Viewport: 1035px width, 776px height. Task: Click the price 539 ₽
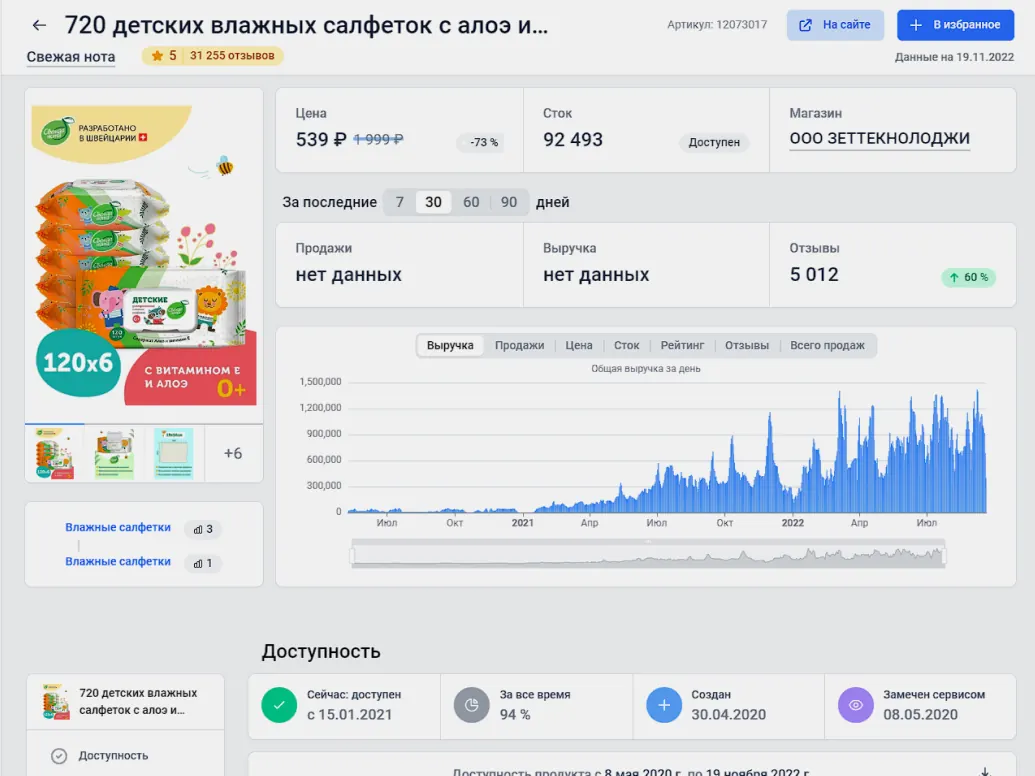(321, 140)
